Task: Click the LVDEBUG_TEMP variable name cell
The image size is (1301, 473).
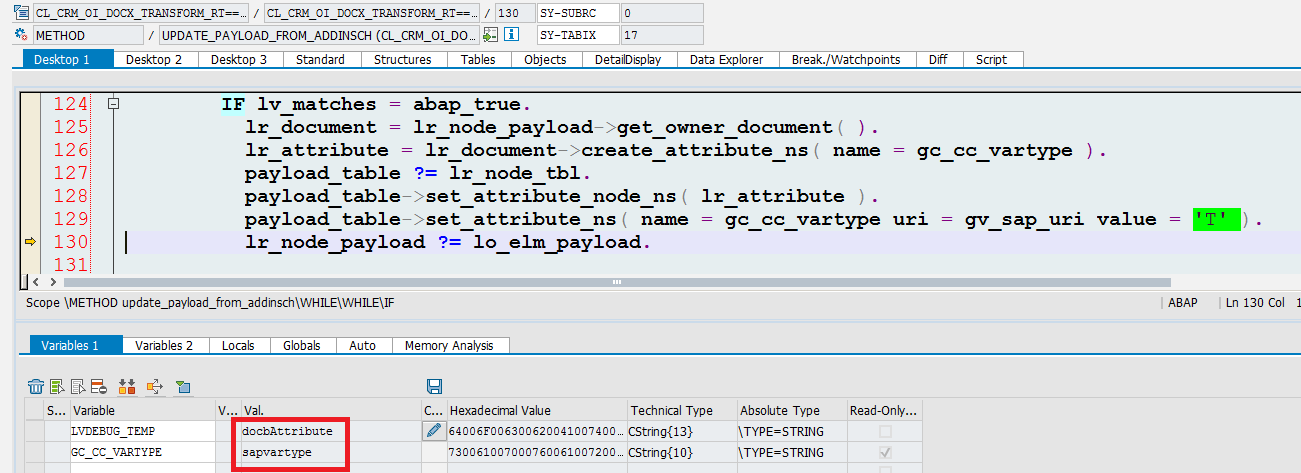Action: (x=143, y=431)
